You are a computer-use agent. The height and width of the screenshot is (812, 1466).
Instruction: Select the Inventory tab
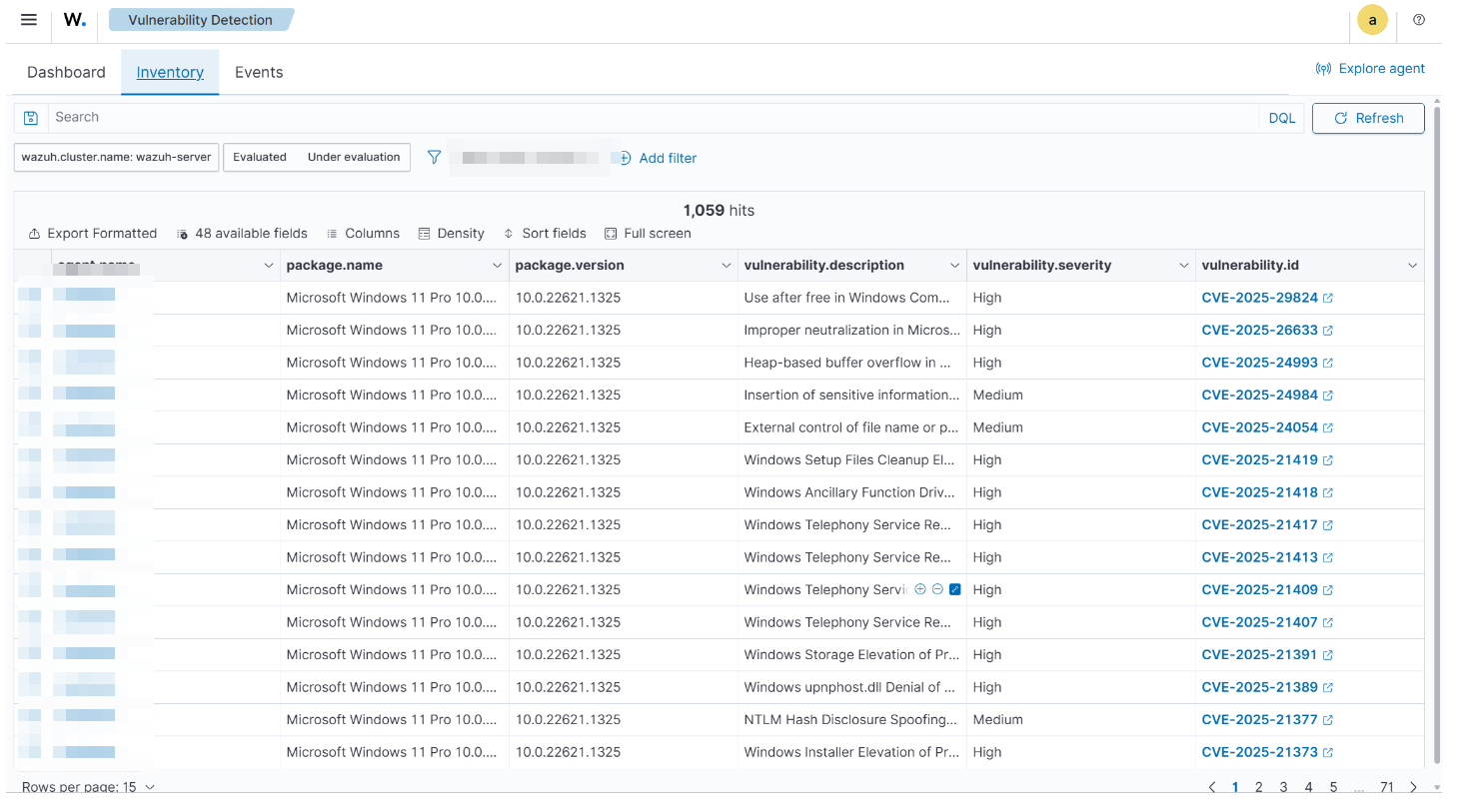pyautogui.click(x=170, y=72)
